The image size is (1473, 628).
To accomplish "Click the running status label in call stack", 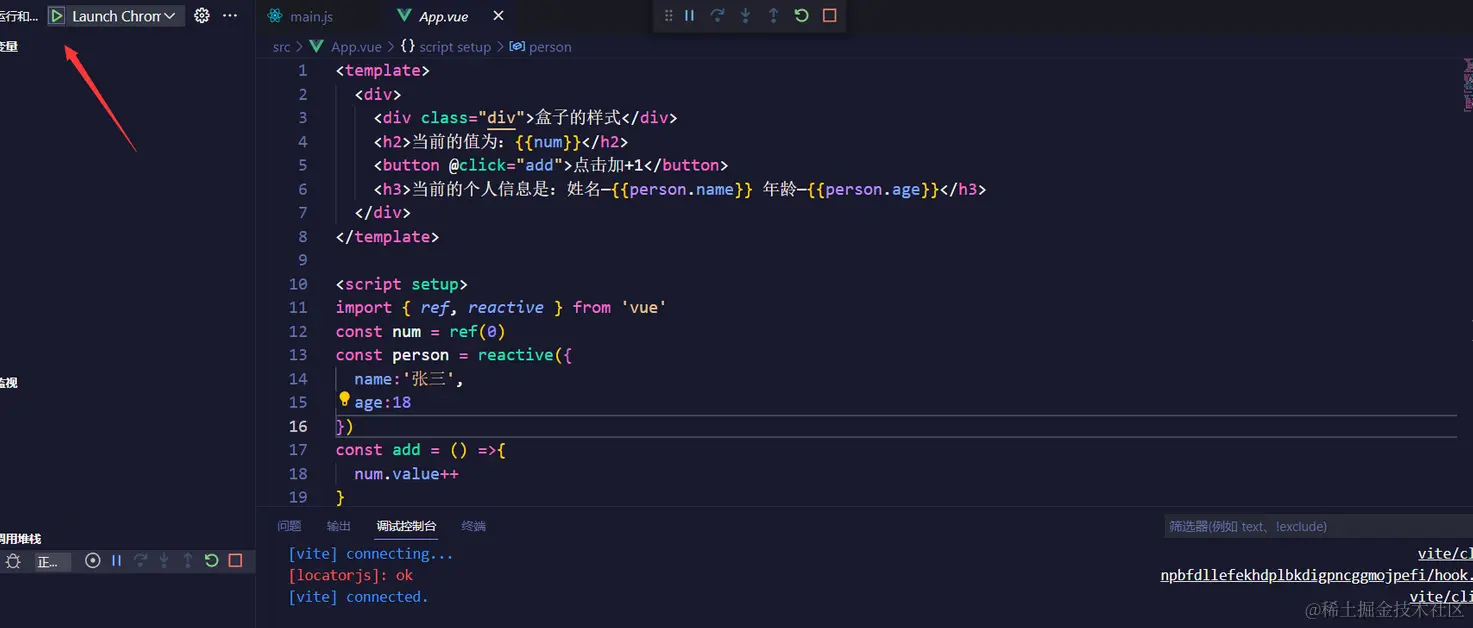I will click(x=52, y=561).
